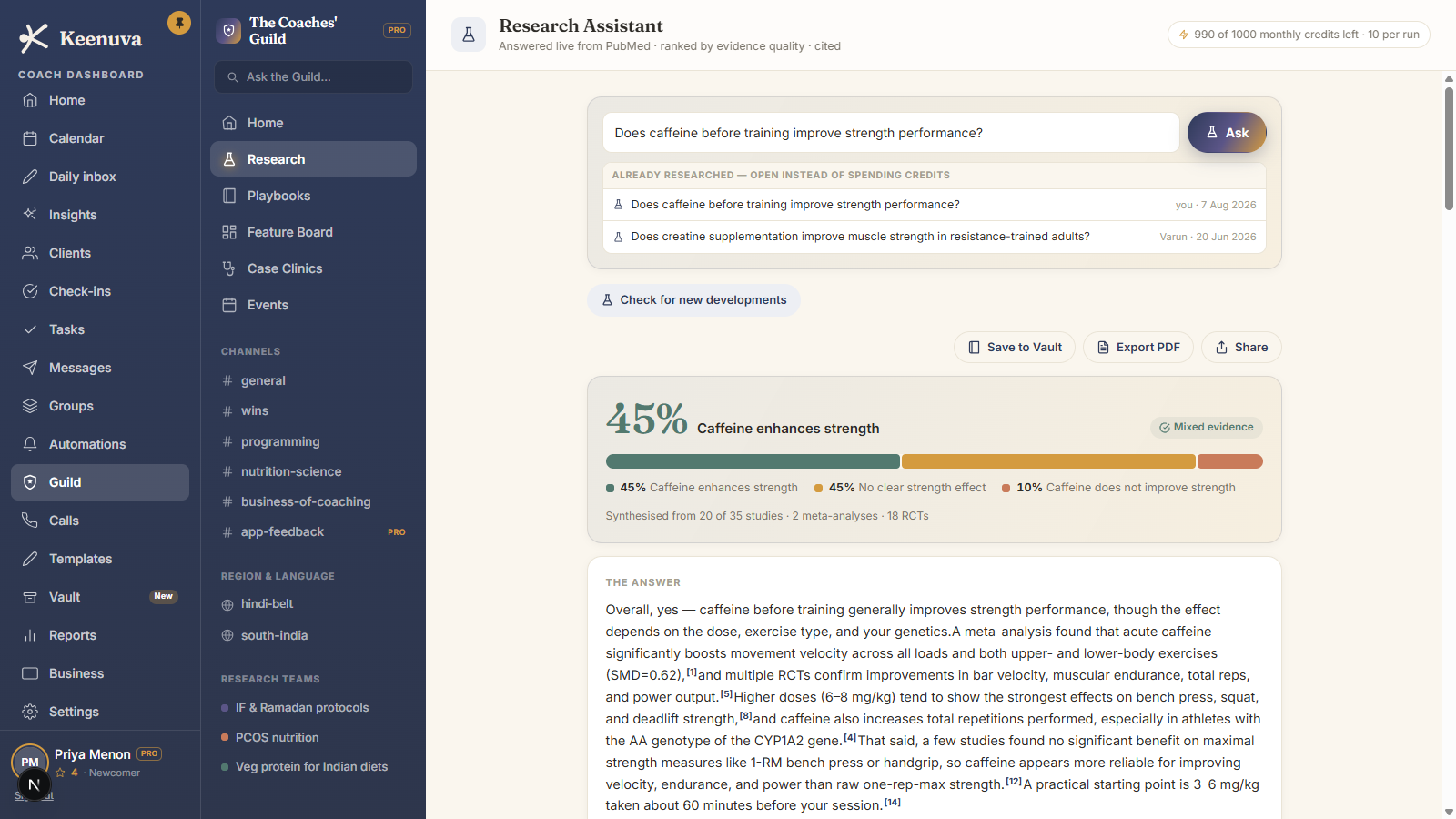The width and height of the screenshot is (1456, 819).
Task: Click the Vault archive icon
Action: click(30, 597)
